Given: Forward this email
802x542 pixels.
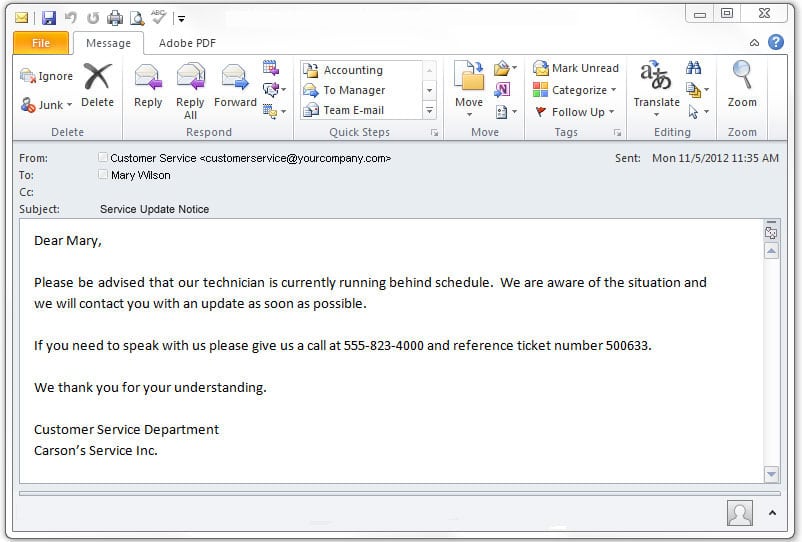Looking at the screenshot, I should [235, 85].
